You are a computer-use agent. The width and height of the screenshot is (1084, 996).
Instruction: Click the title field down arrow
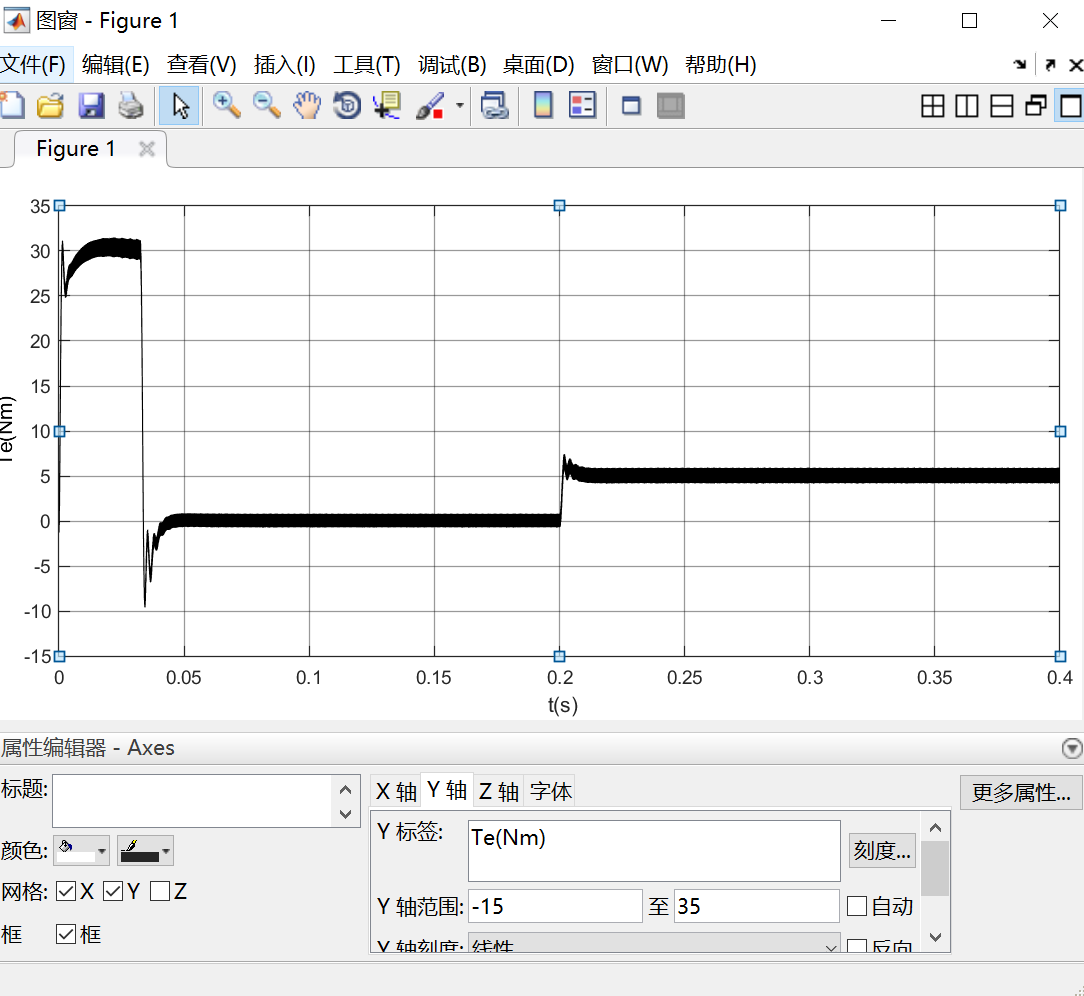[x=346, y=814]
